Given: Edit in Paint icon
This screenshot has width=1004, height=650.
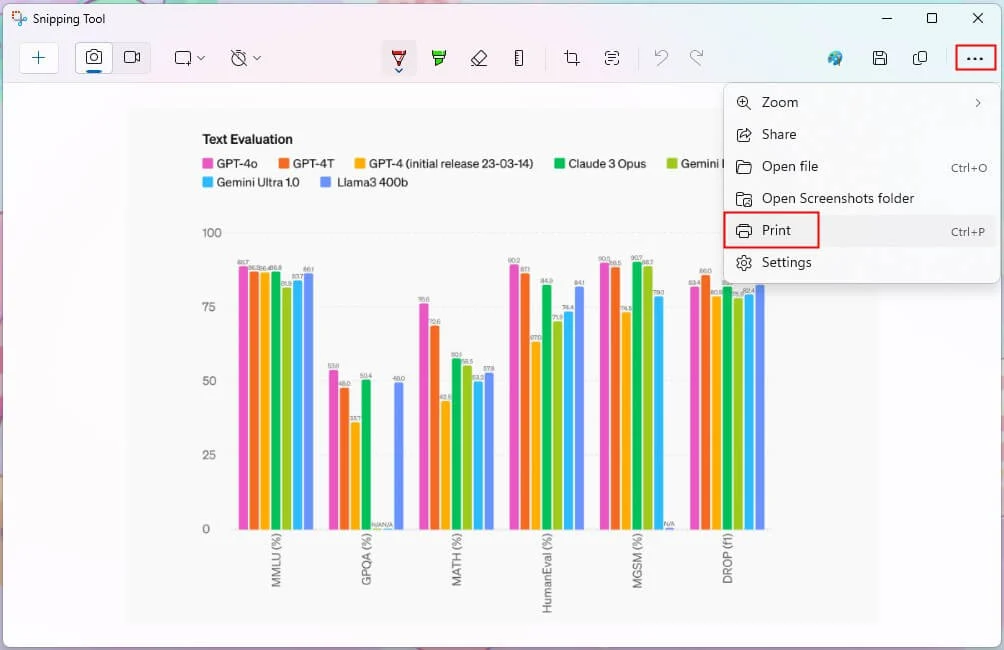Looking at the screenshot, I should tap(835, 58).
